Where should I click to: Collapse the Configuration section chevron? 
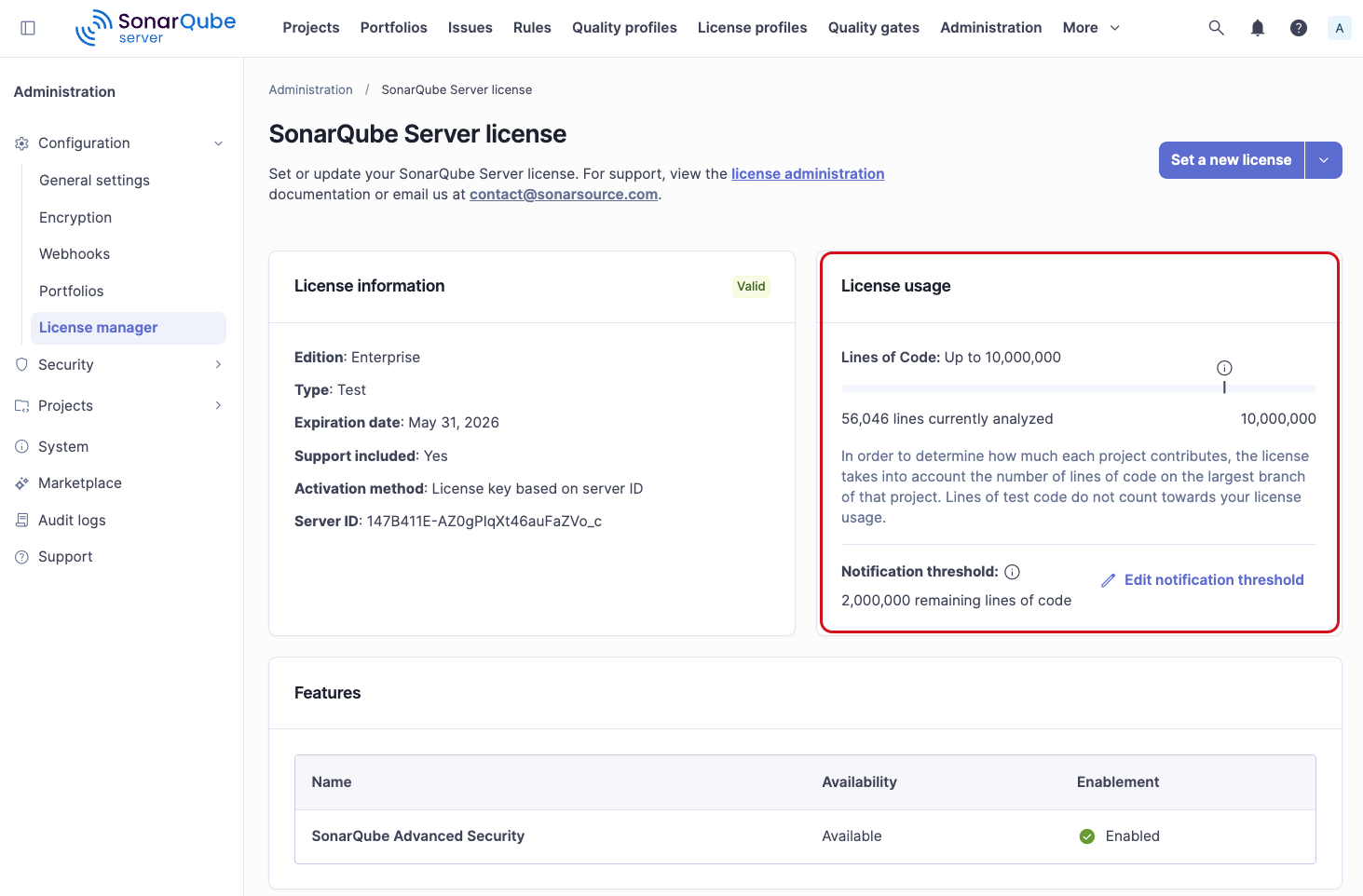tap(219, 143)
